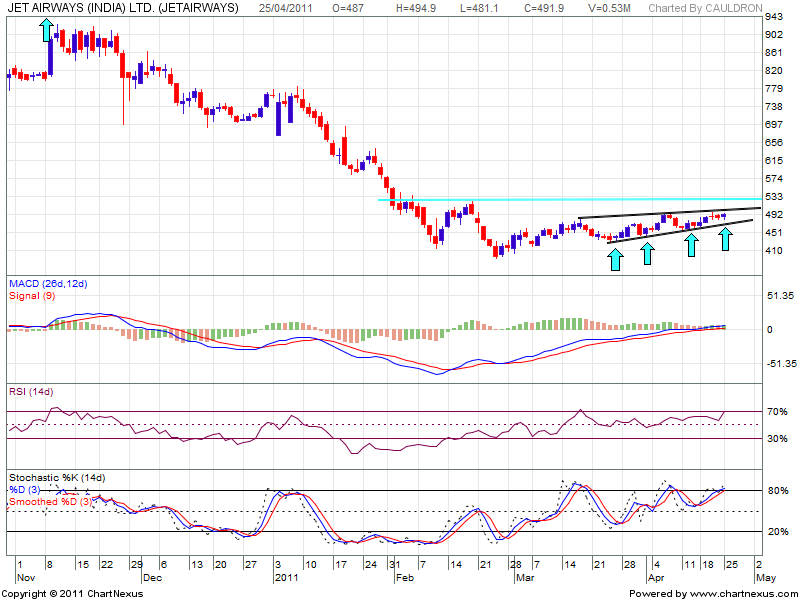Select the second cyan arrow under the rising trendline
Screen dimensions: 800x600
(648, 252)
